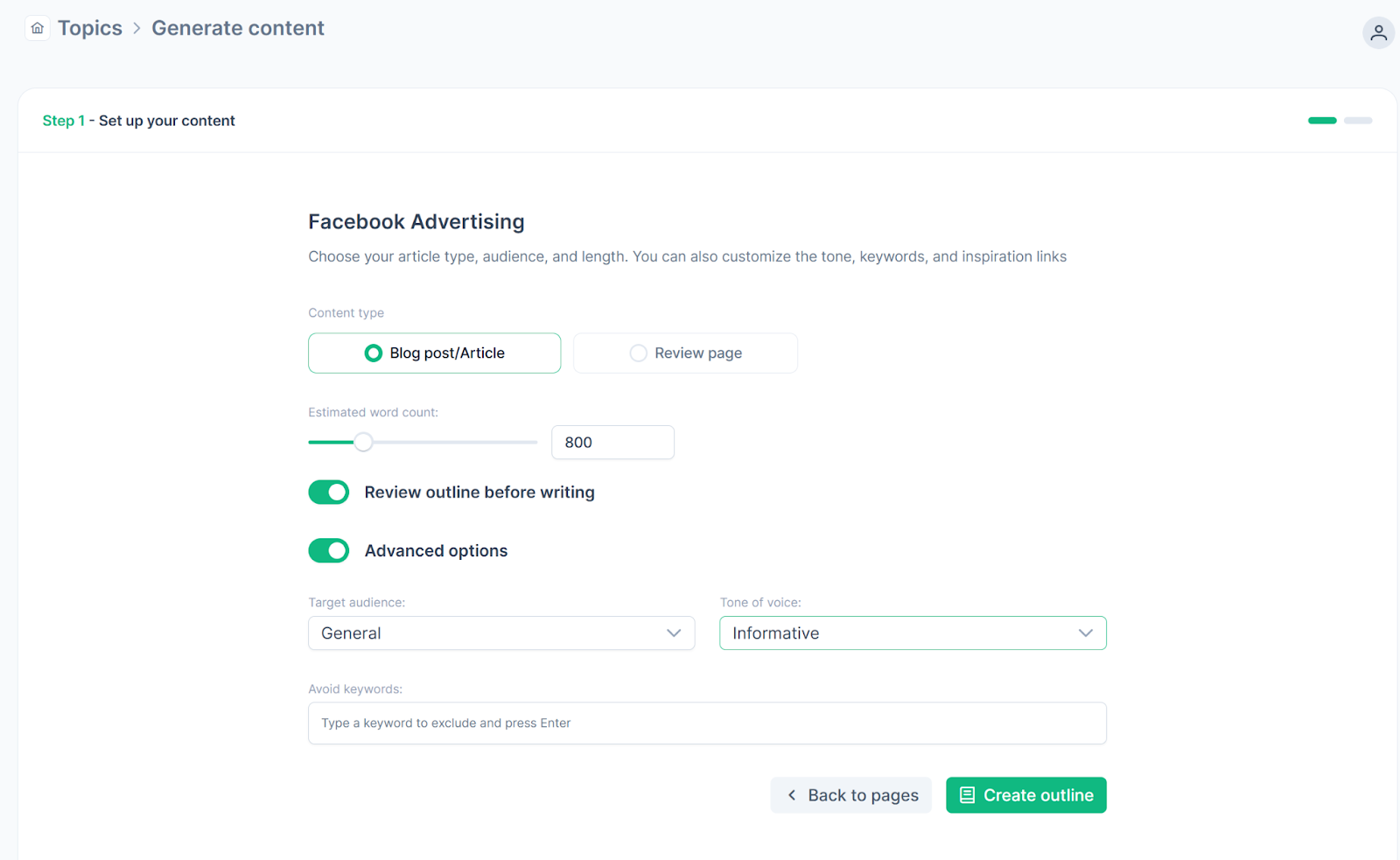
Task: Click the breadcrumb chevron separator icon
Action: tap(136, 28)
